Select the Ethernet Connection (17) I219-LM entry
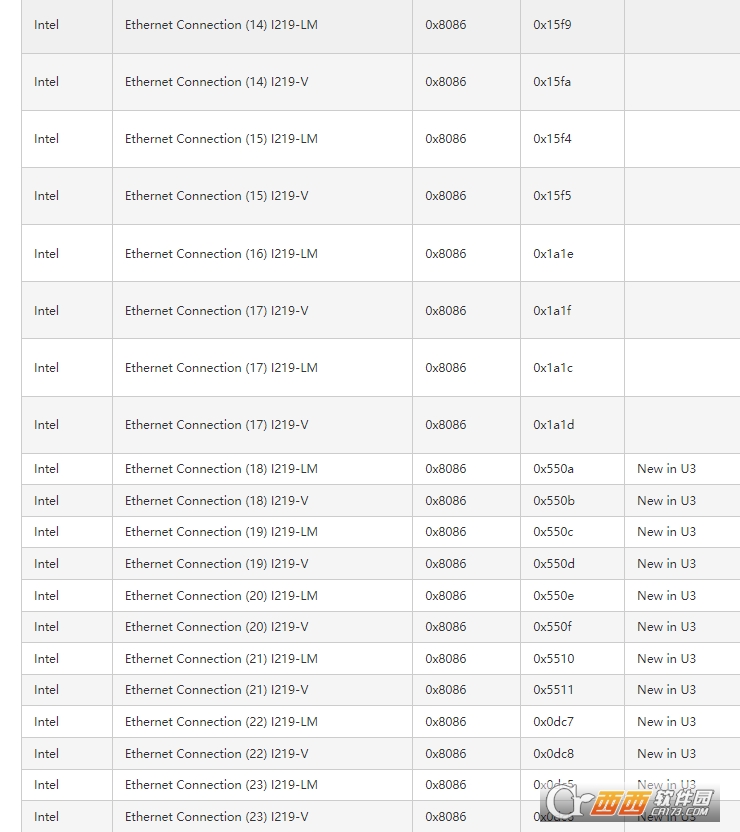The width and height of the screenshot is (740, 832). click(x=221, y=368)
